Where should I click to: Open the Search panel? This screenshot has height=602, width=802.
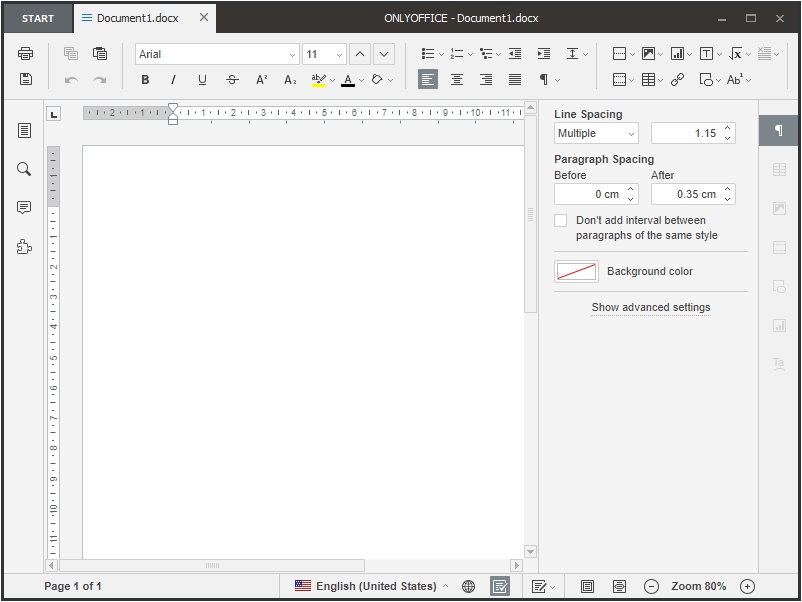click(x=24, y=169)
